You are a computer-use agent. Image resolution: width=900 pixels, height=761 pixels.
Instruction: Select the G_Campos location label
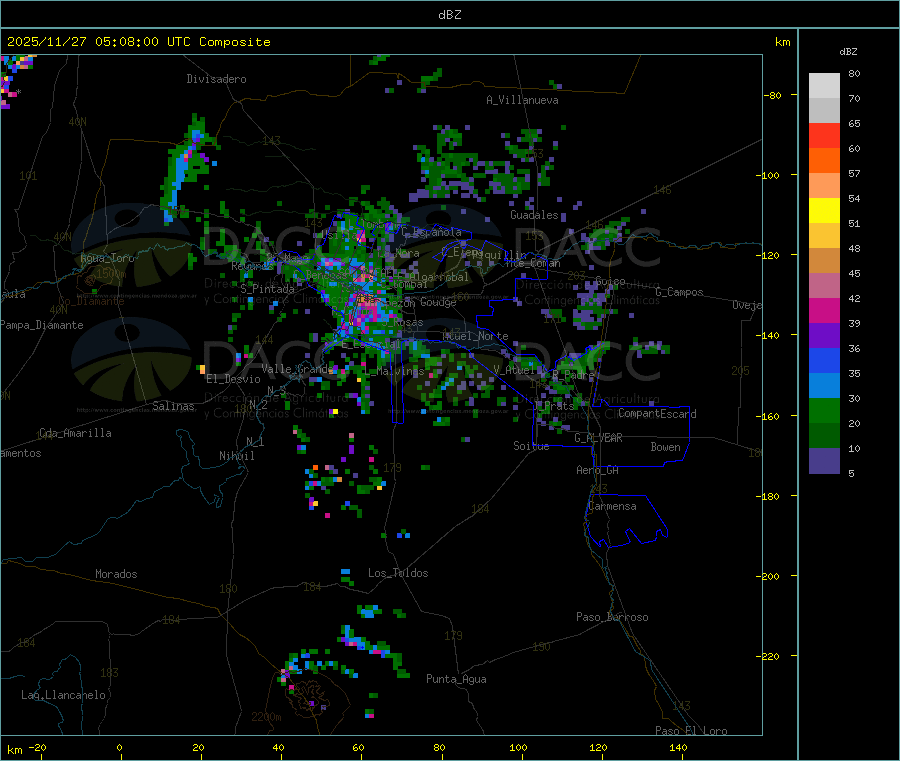click(680, 292)
